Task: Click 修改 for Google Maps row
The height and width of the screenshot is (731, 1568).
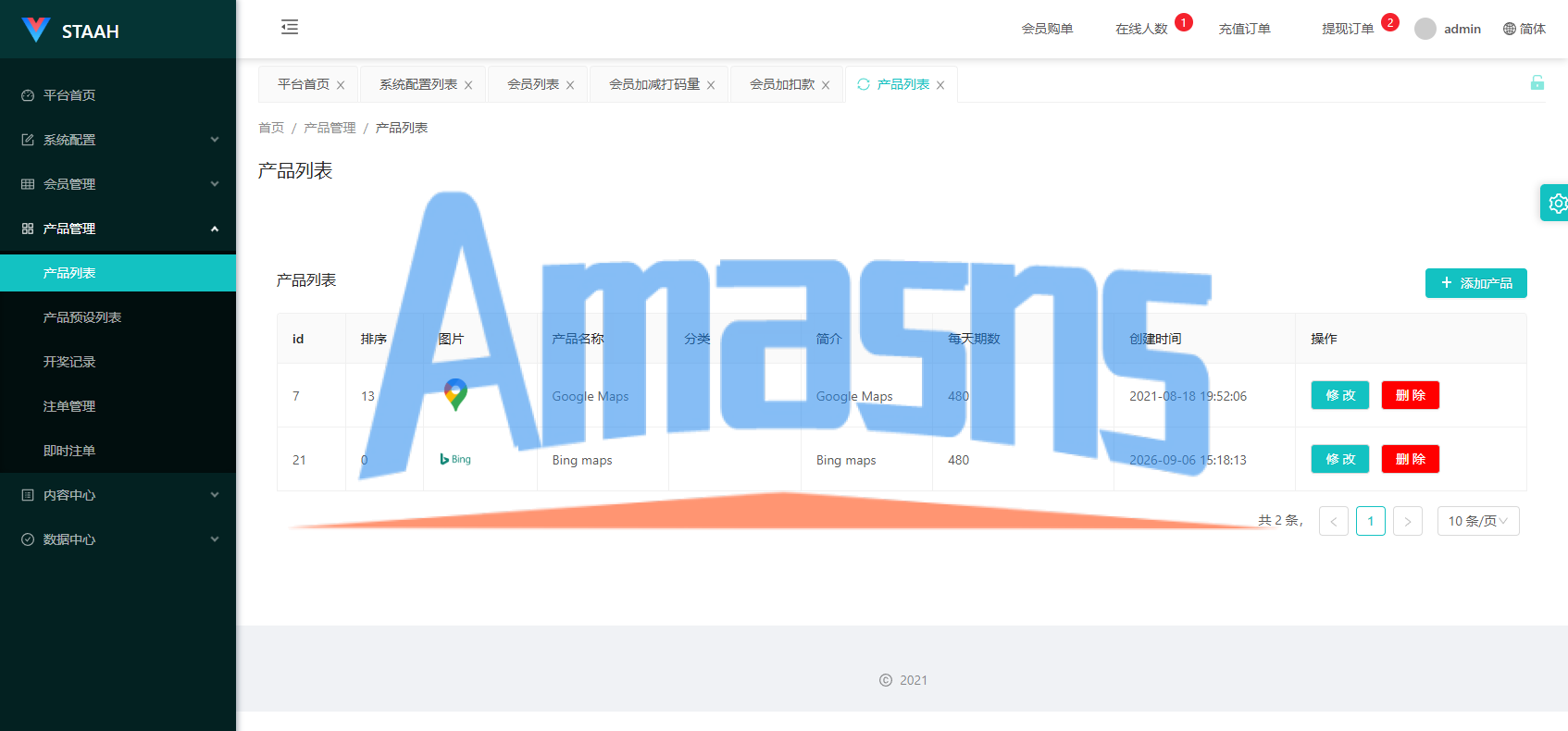Action: click(1339, 395)
